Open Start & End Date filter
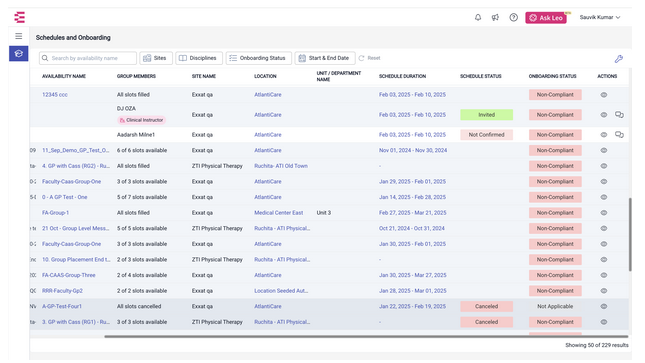This screenshot has width=645, height=363. tap(325, 58)
